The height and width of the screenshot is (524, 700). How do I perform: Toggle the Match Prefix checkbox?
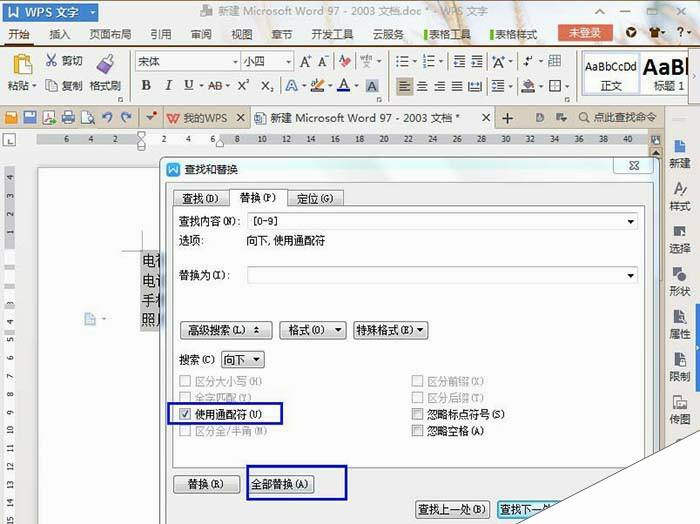point(417,381)
